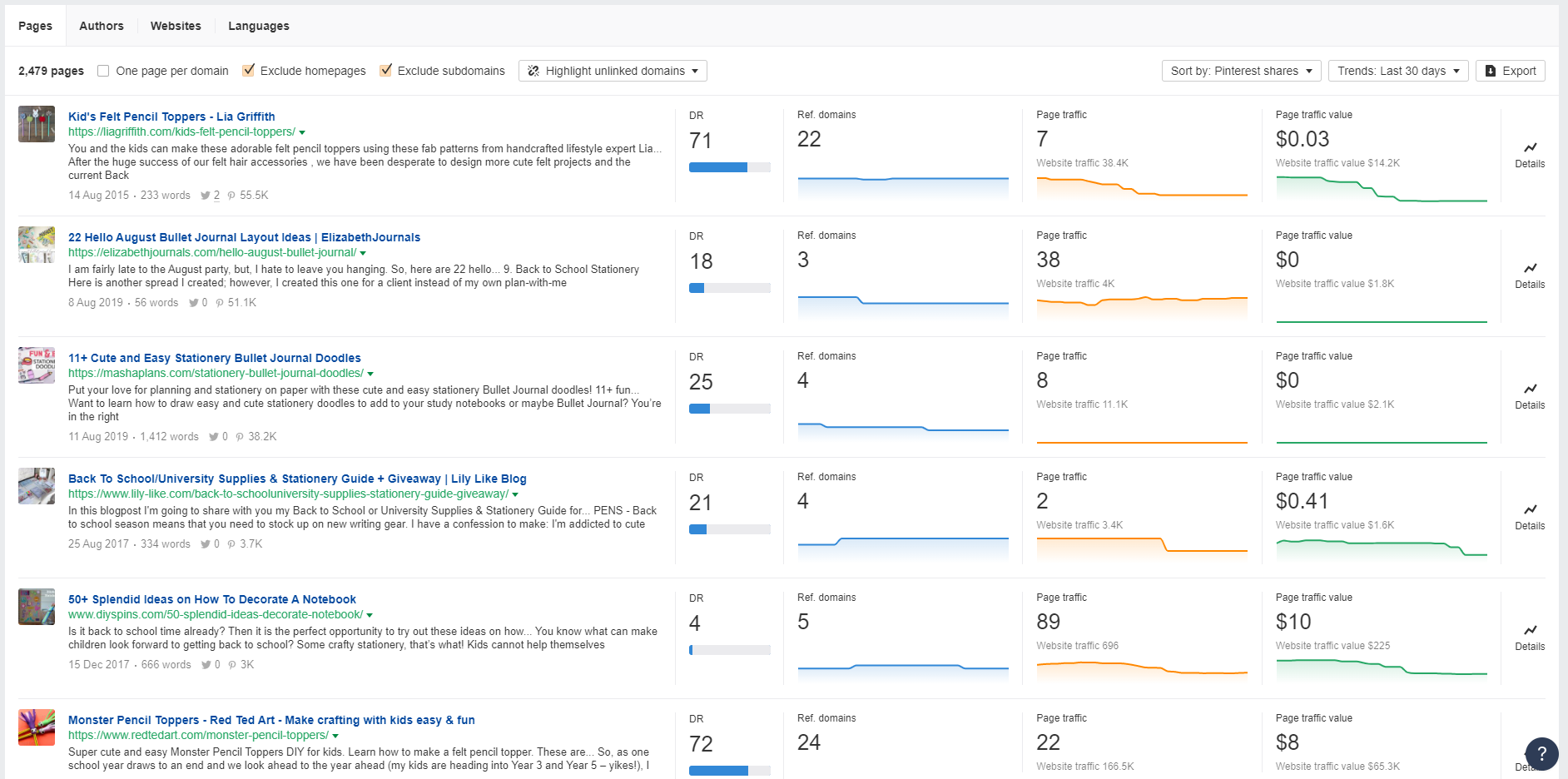Click Pinterest icon next to 51.1K shares

click(220, 303)
